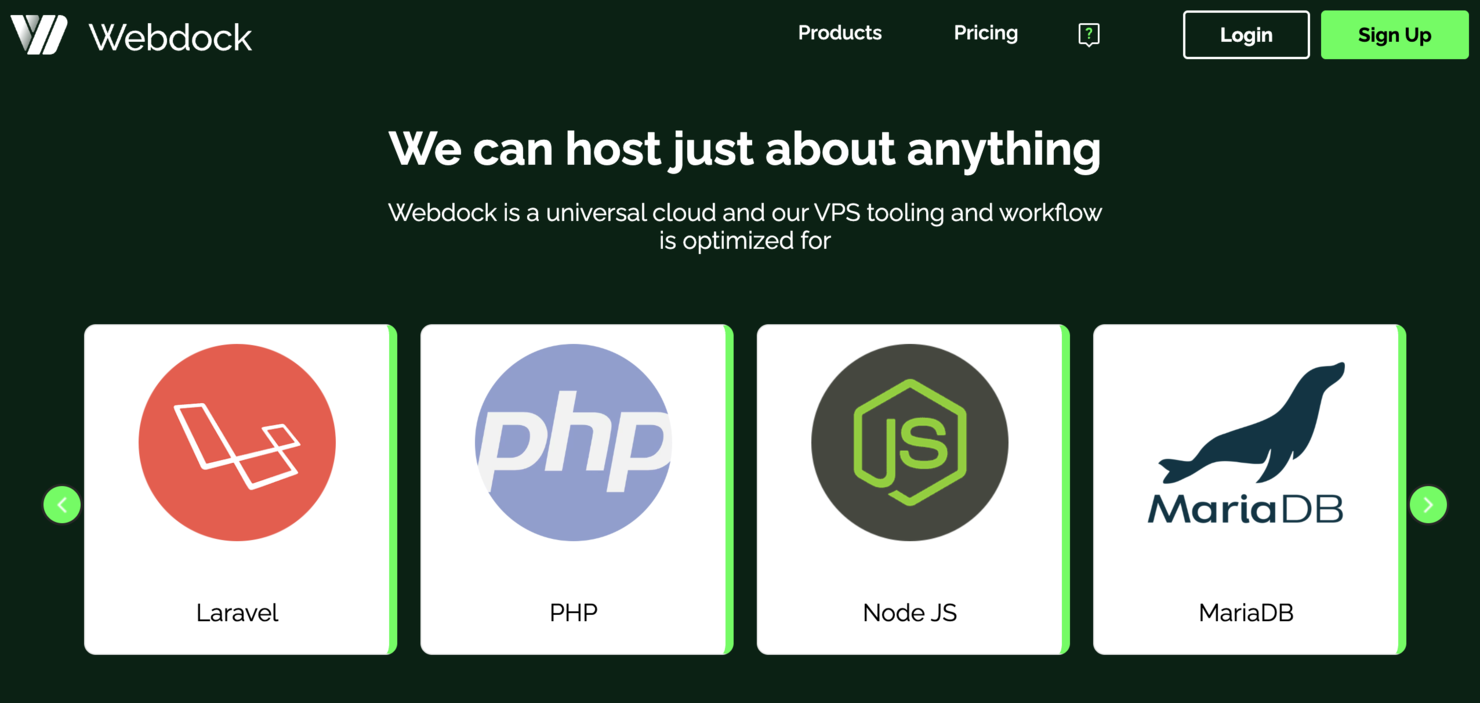Open the Pricing page from navbar
Viewport: 1480px width, 703px height.
tap(985, 33)
